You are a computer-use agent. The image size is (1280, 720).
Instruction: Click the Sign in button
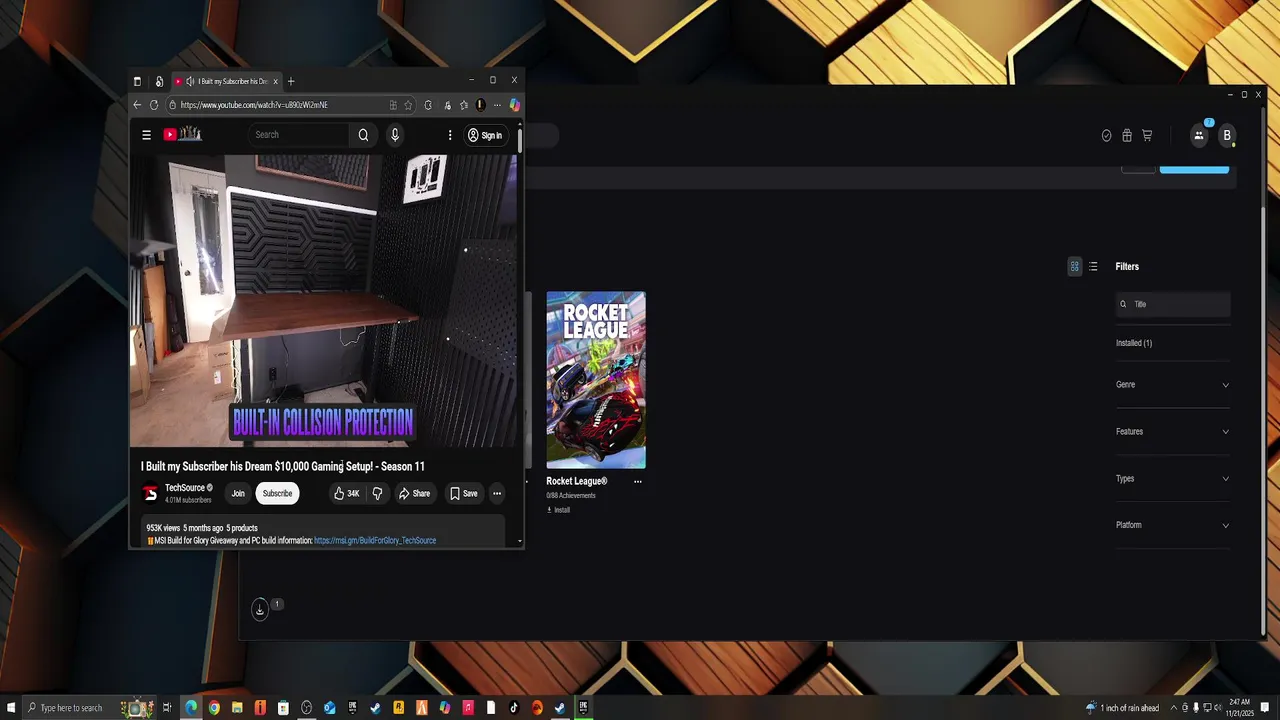[x=485, y=135]
